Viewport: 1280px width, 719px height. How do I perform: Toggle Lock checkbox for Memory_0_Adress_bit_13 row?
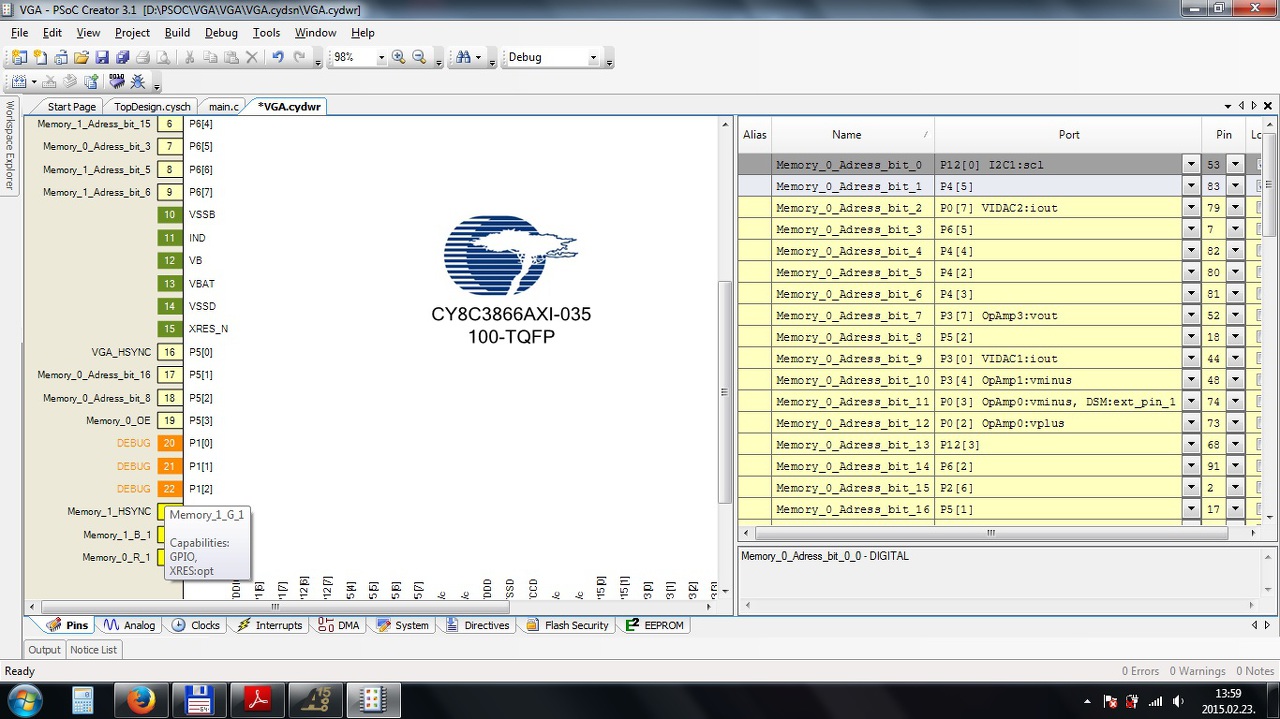click(1260, 444)
